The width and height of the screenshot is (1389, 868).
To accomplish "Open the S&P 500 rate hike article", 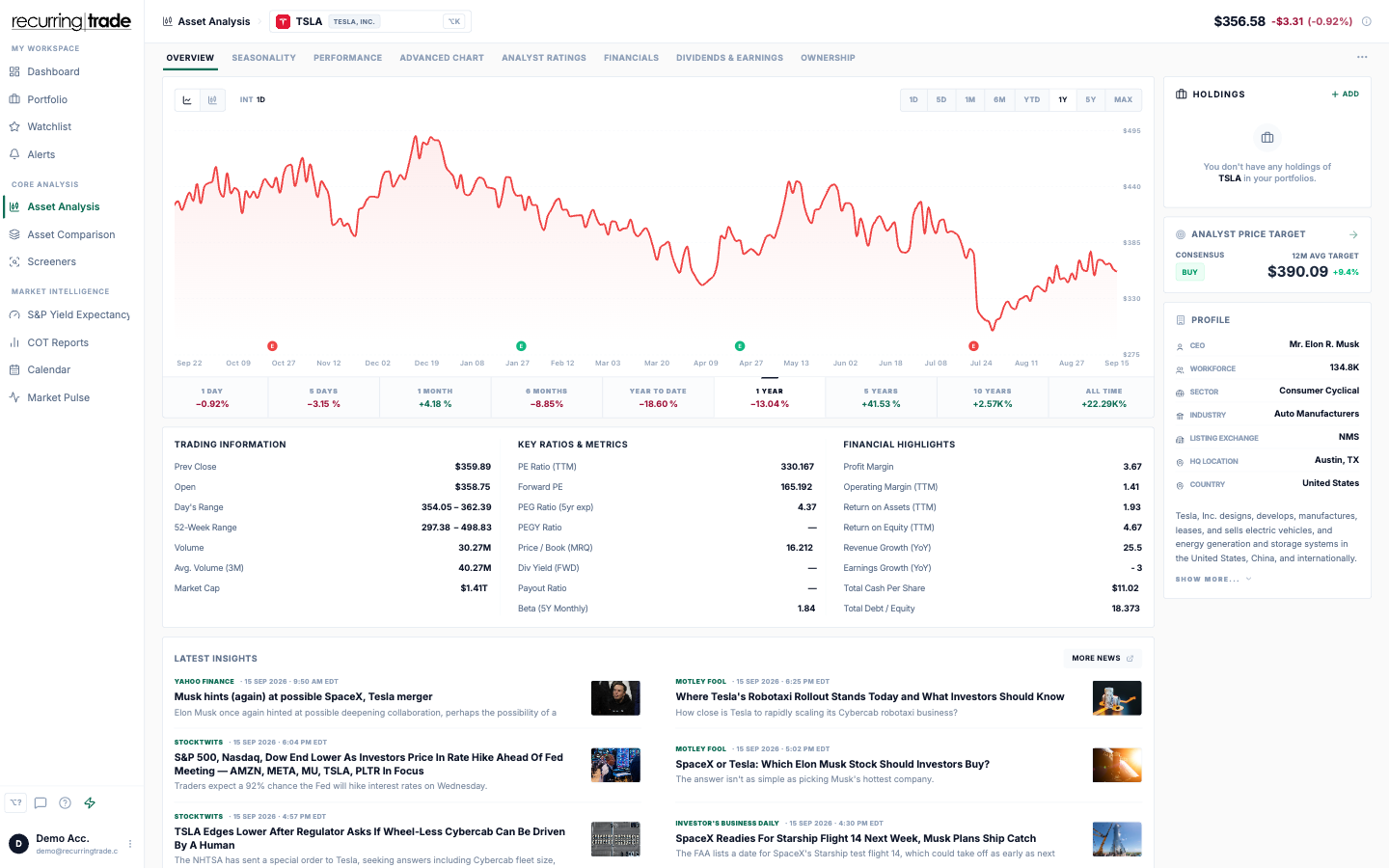I will pyautogui.click(x=368, y=764).
